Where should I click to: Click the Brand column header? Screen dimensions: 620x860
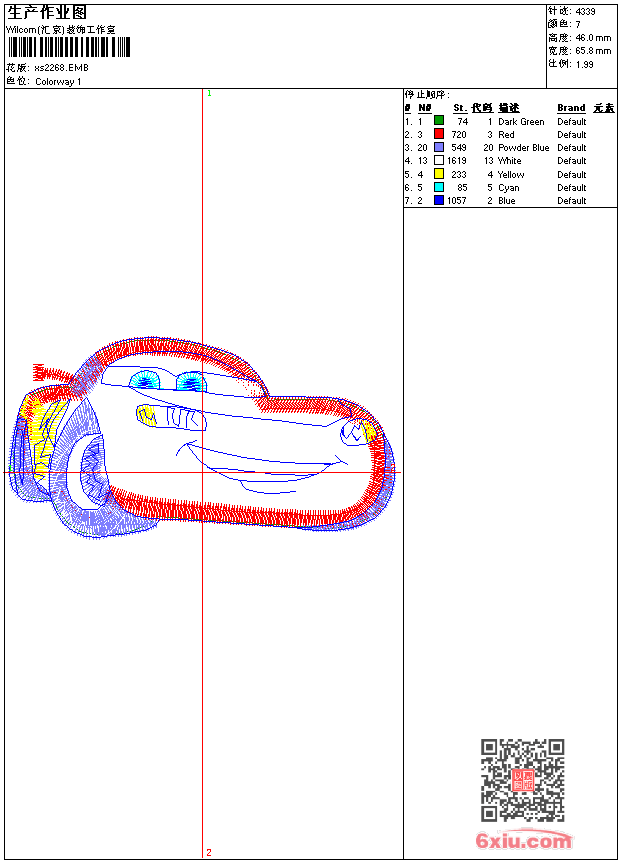571,108
